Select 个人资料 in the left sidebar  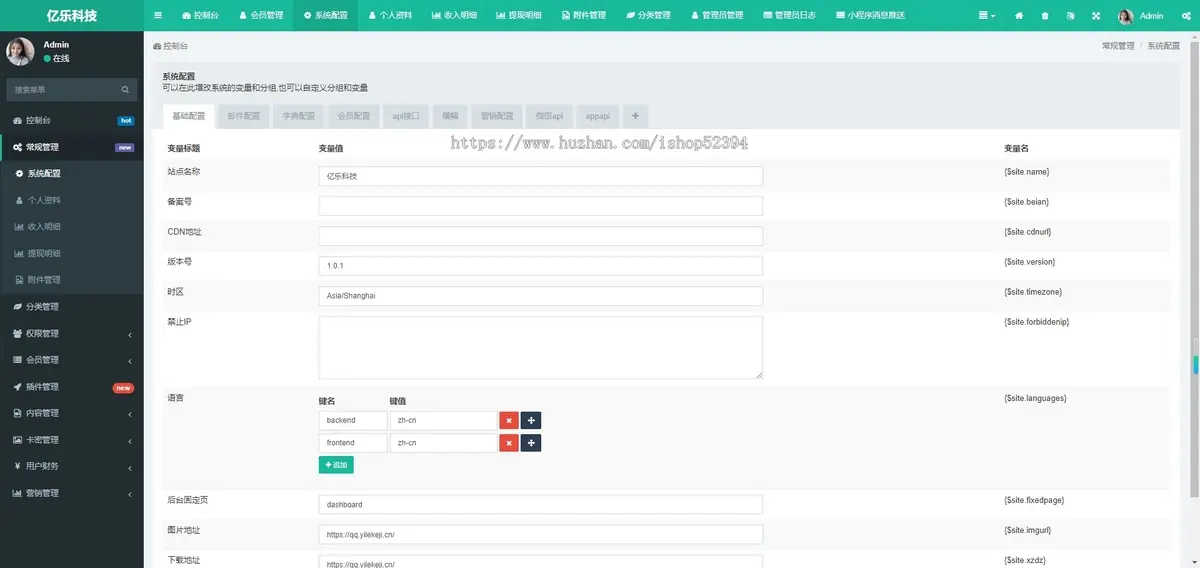pos(72,200)
